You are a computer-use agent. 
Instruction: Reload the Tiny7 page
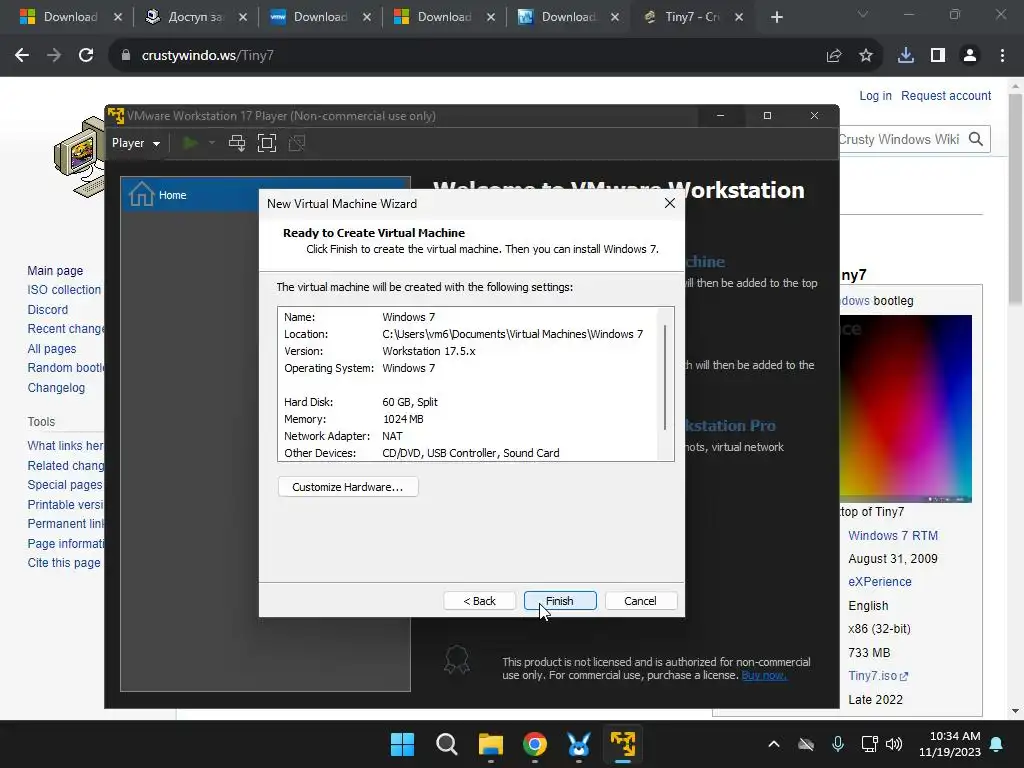click(x=86, y=56)
